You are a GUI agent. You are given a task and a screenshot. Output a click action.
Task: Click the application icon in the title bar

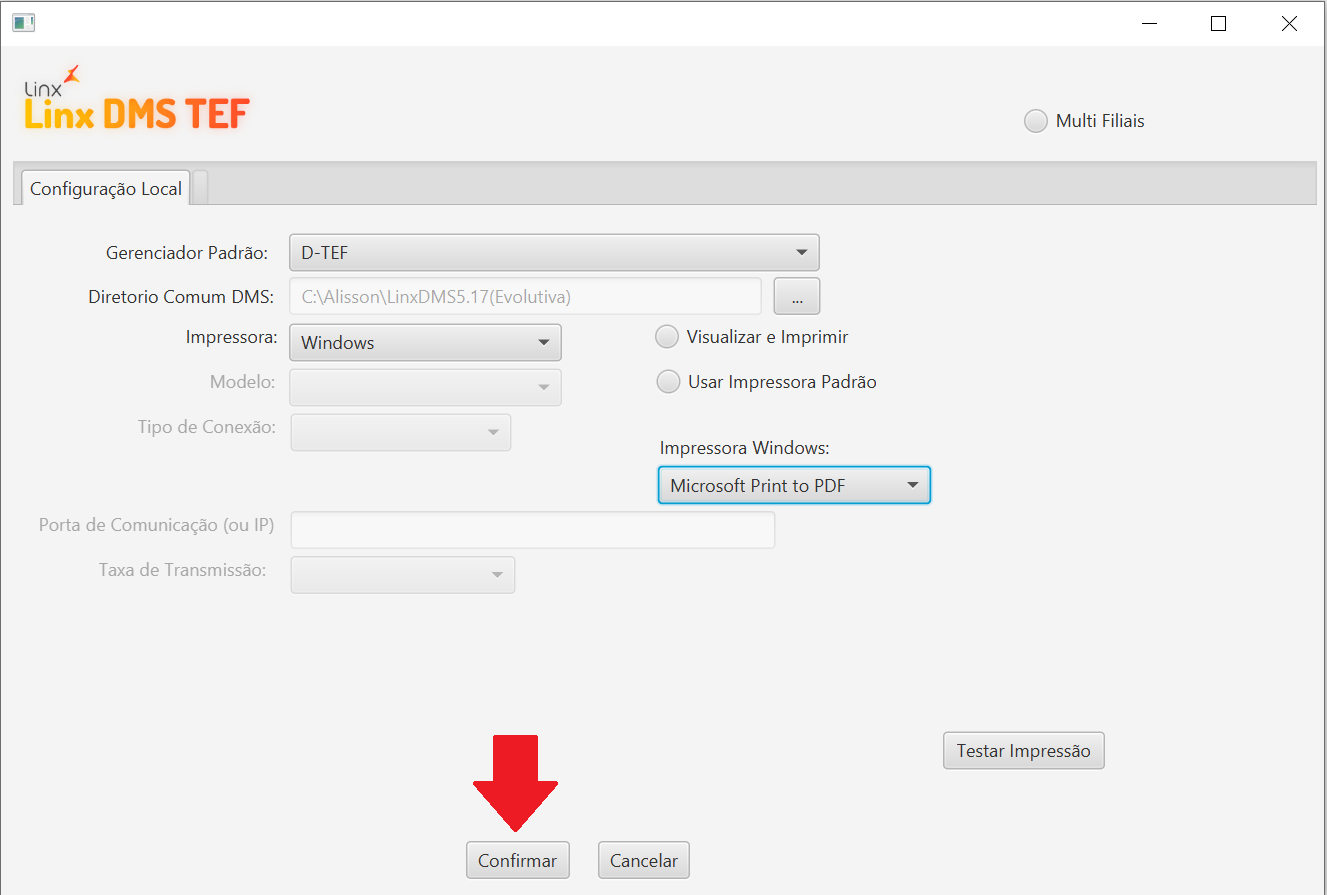click(x=23, y=23)
